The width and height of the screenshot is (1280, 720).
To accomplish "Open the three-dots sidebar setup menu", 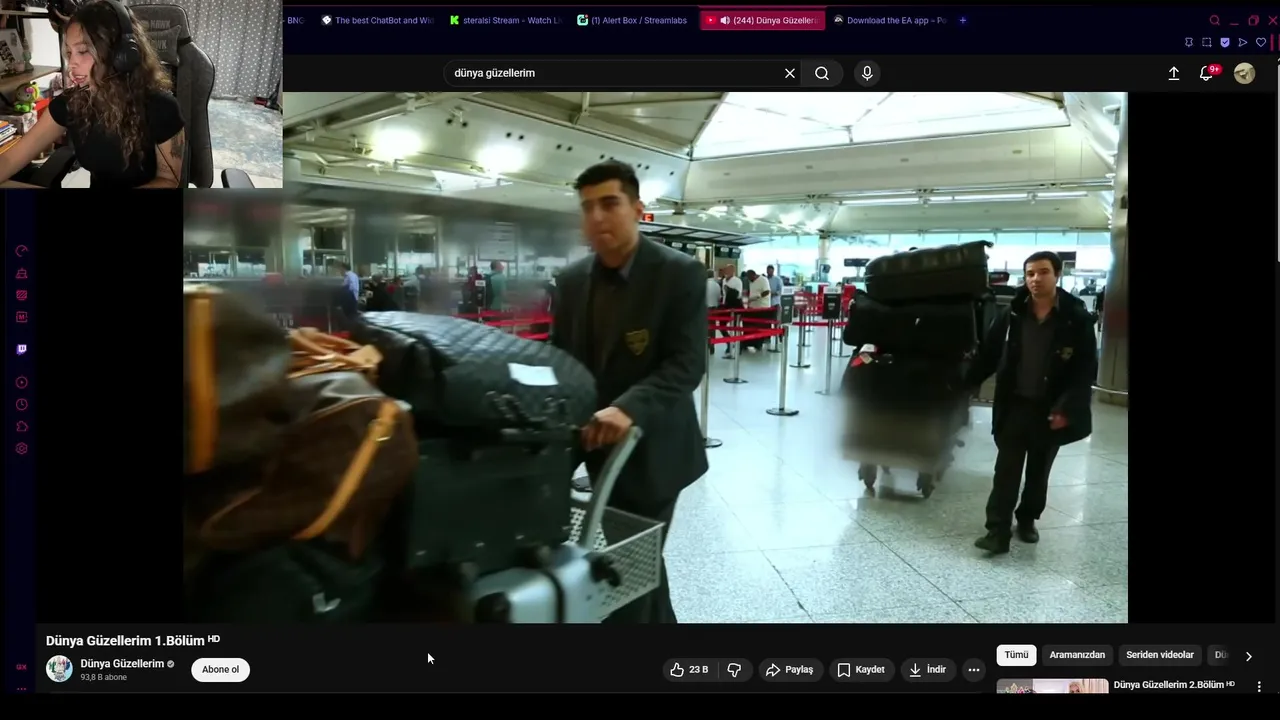I will click(21, 688).
